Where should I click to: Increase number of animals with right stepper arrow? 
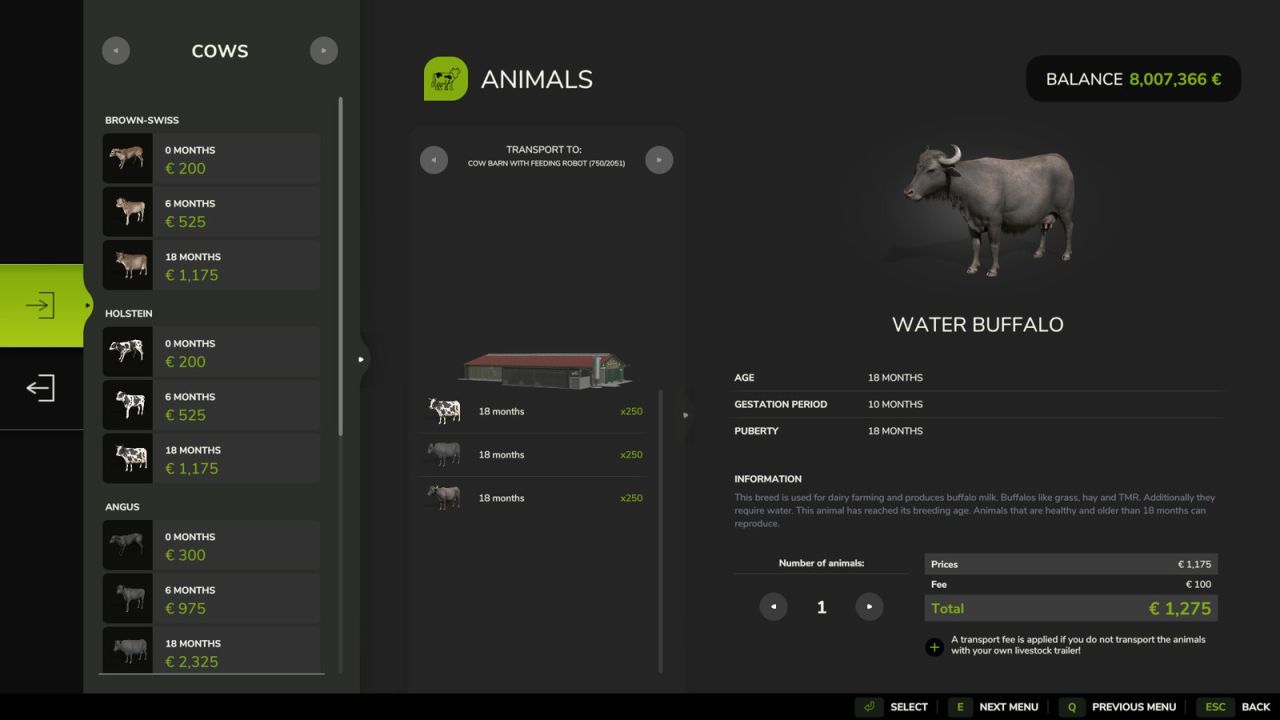(x=868, y=606)
